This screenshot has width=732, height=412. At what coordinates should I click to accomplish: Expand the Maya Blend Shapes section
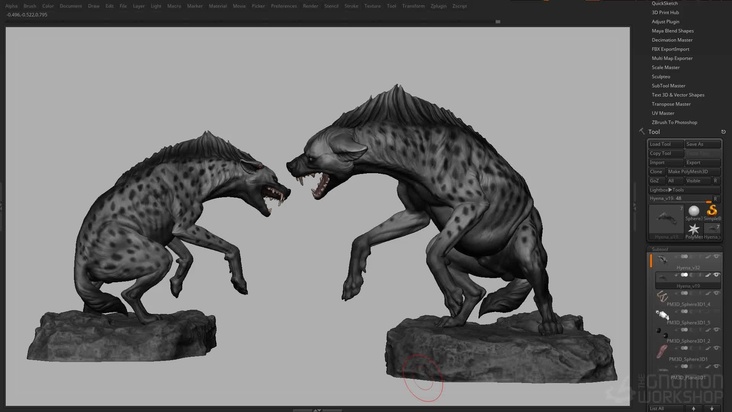coord(673,31)
